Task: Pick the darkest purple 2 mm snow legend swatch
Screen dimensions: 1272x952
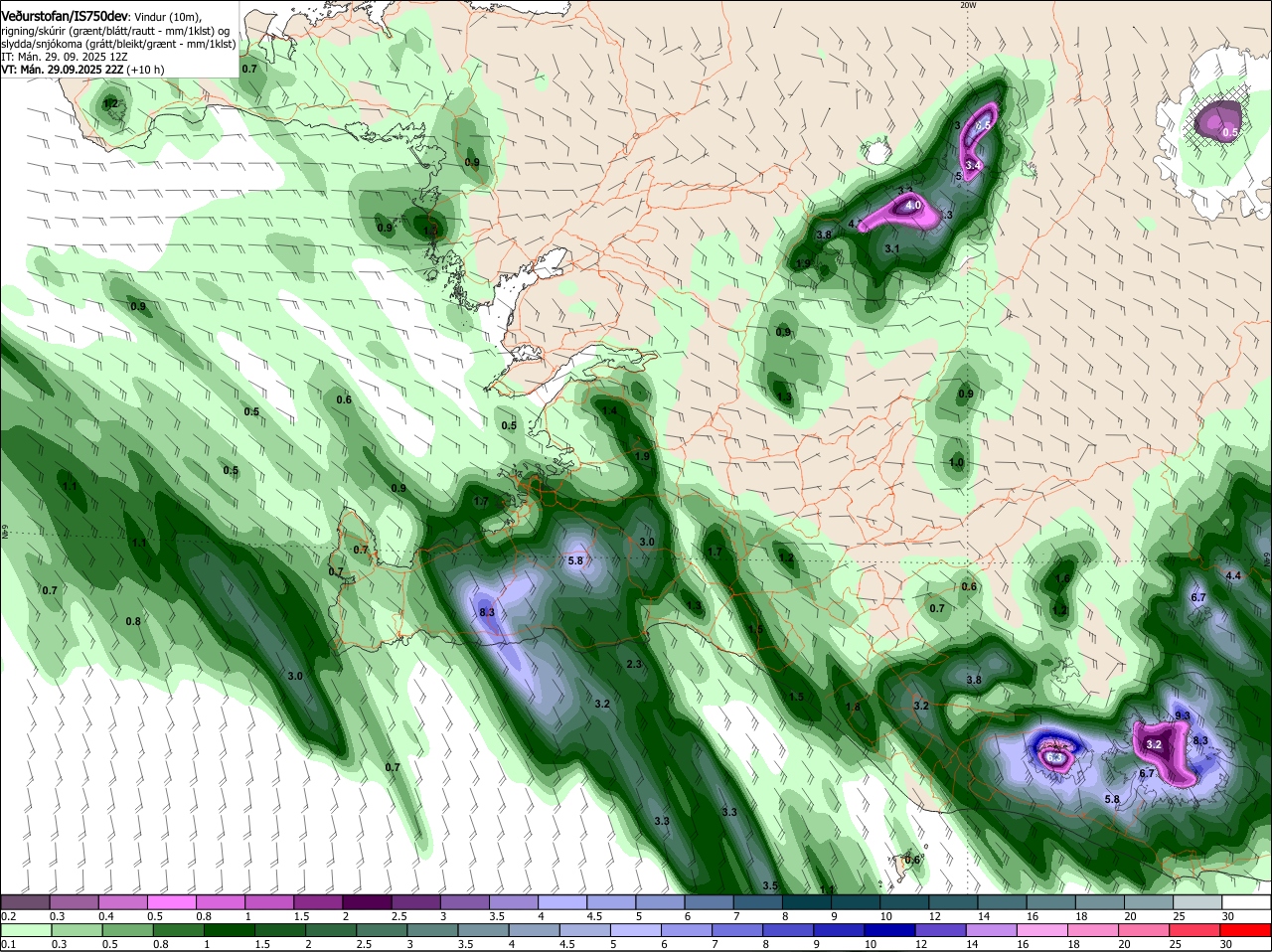Action: click(366, 902)
